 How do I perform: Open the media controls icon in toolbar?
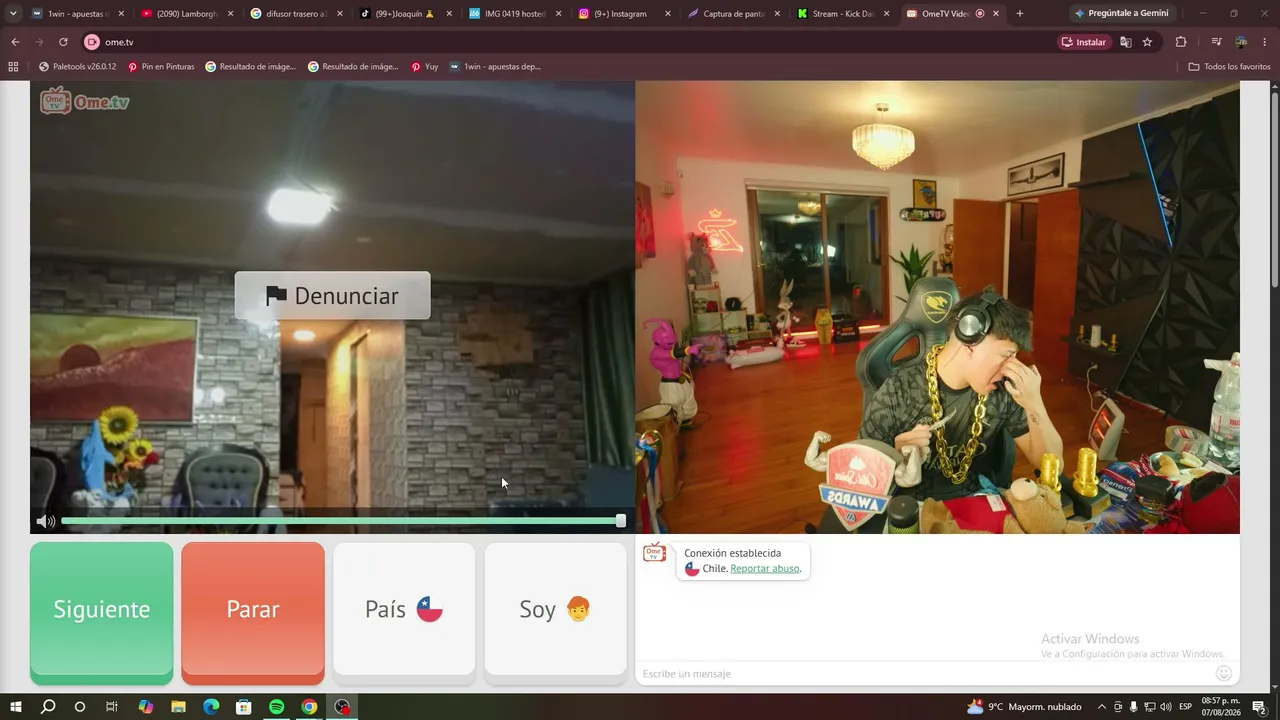pos(1216,42)
